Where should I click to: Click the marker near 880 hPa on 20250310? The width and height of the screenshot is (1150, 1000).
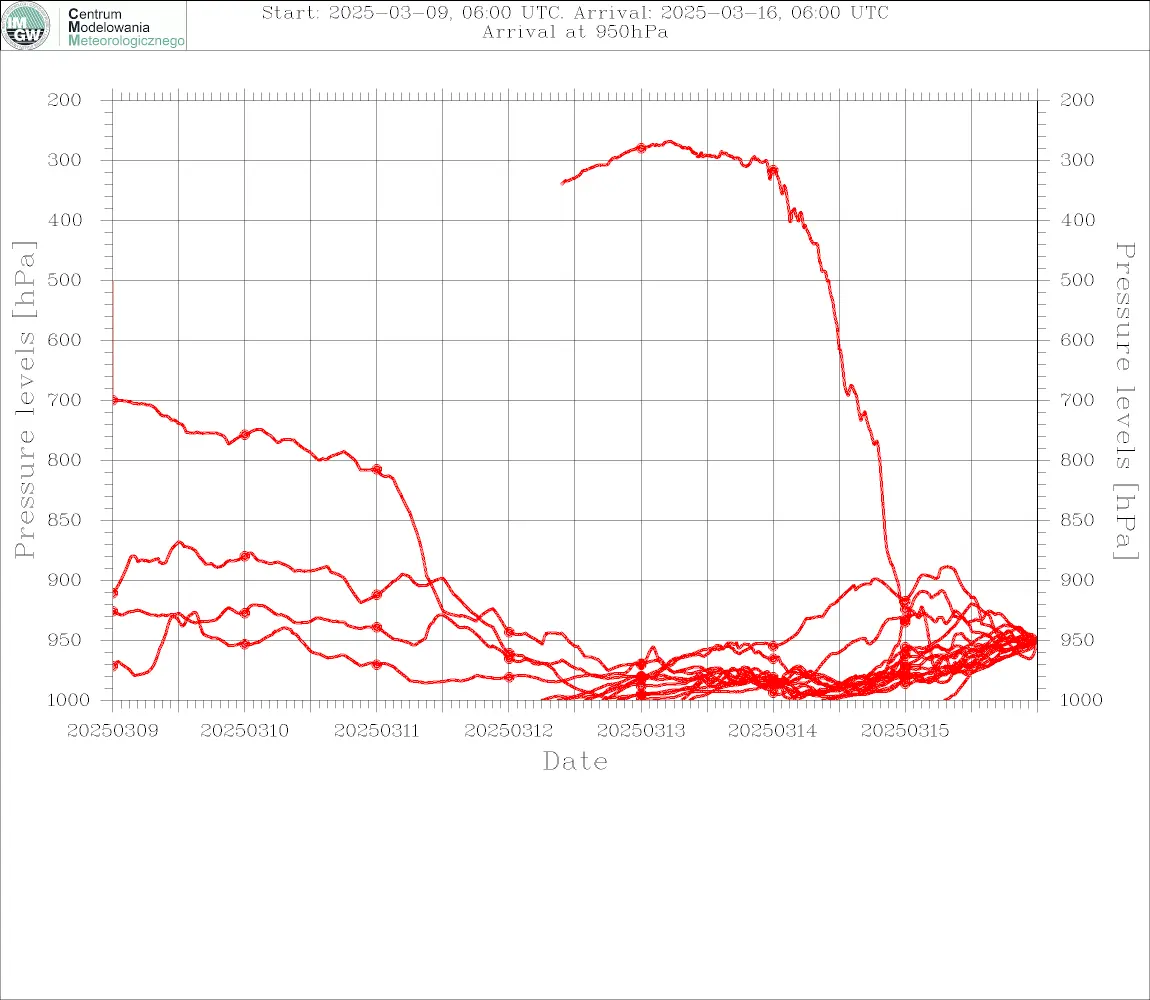[245, 556]
